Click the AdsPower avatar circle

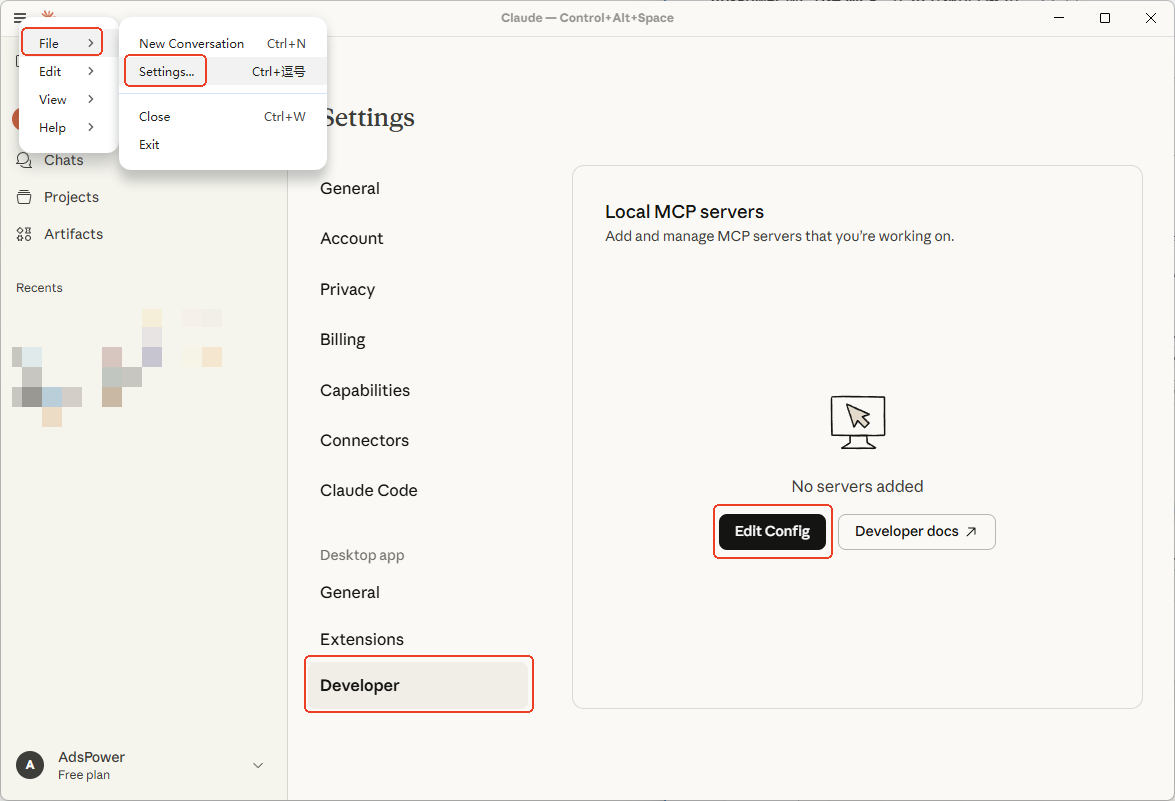[30, 765]
